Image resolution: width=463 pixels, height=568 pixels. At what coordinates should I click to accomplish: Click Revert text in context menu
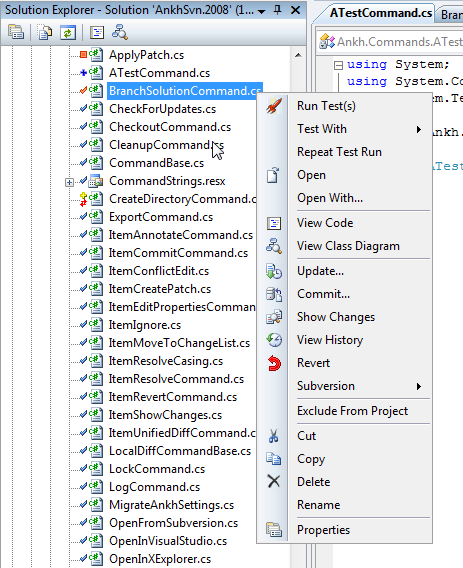(x=313, y=363)
